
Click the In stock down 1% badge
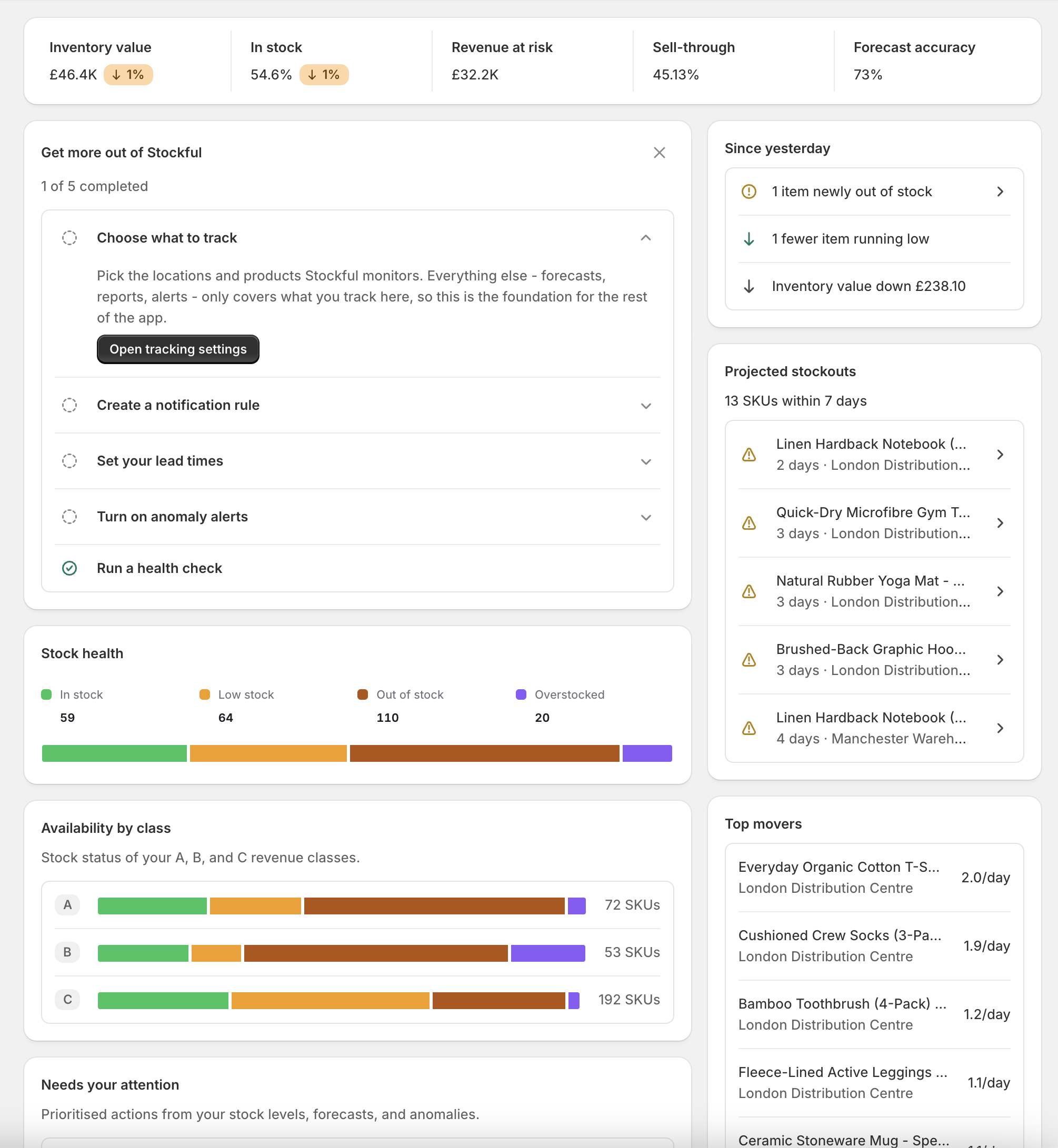[324, 75]
